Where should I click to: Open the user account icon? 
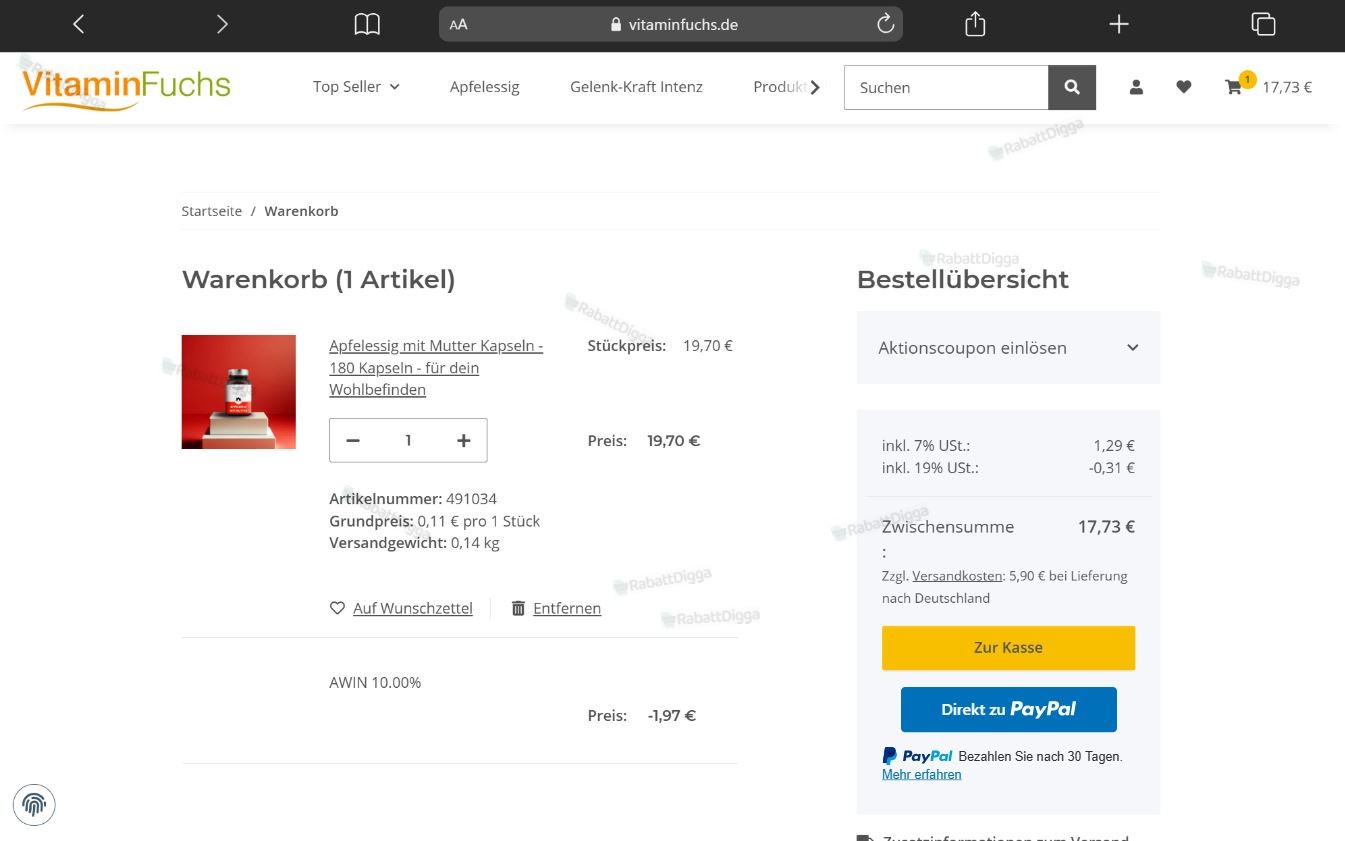click(x=1136, y=87)
